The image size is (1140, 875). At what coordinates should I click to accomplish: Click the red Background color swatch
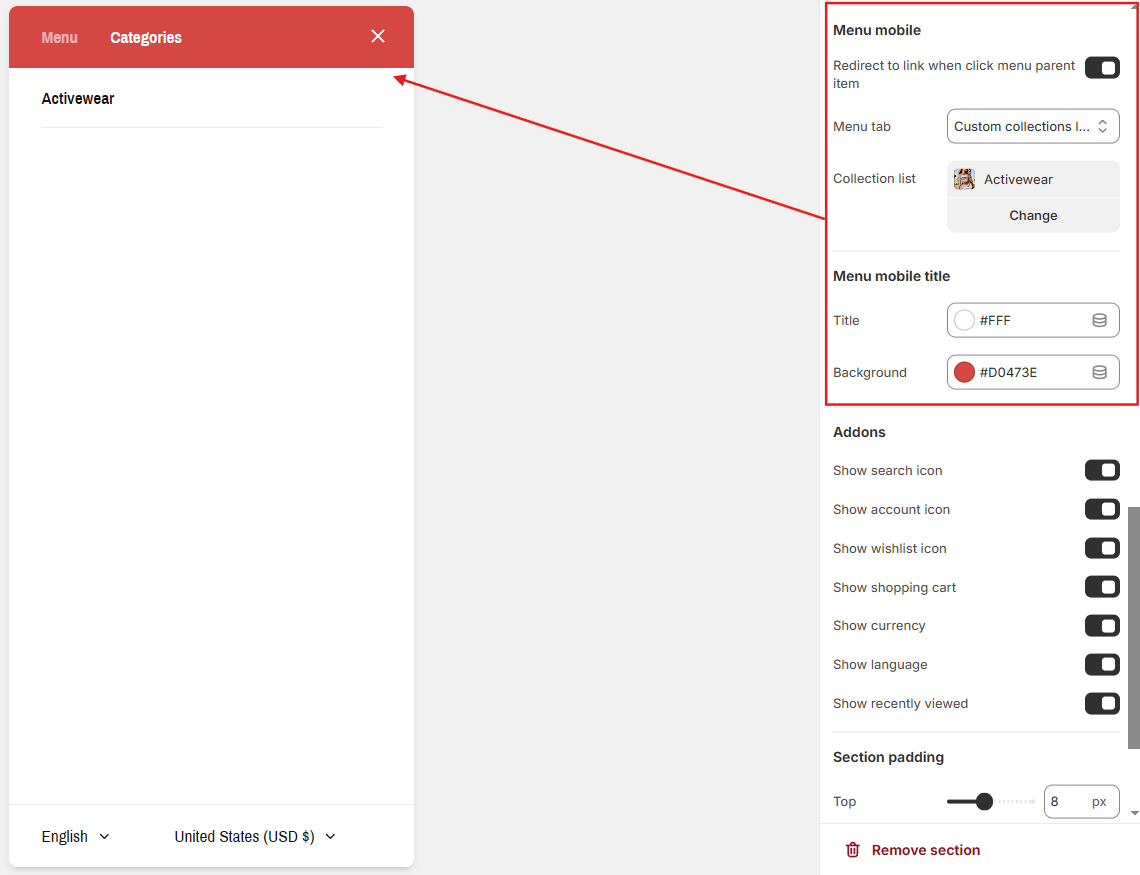click(964, 373)
